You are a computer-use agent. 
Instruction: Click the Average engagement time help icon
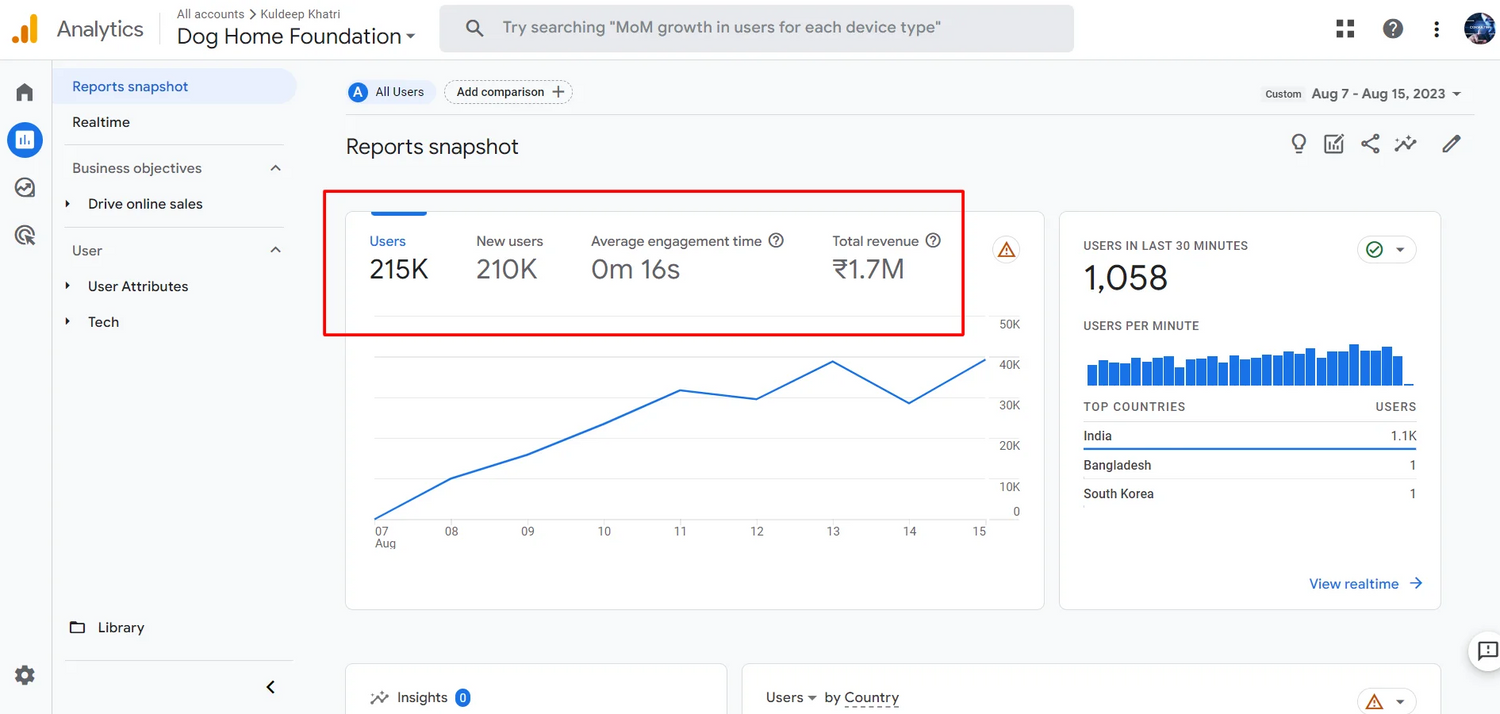coord(776,241)
